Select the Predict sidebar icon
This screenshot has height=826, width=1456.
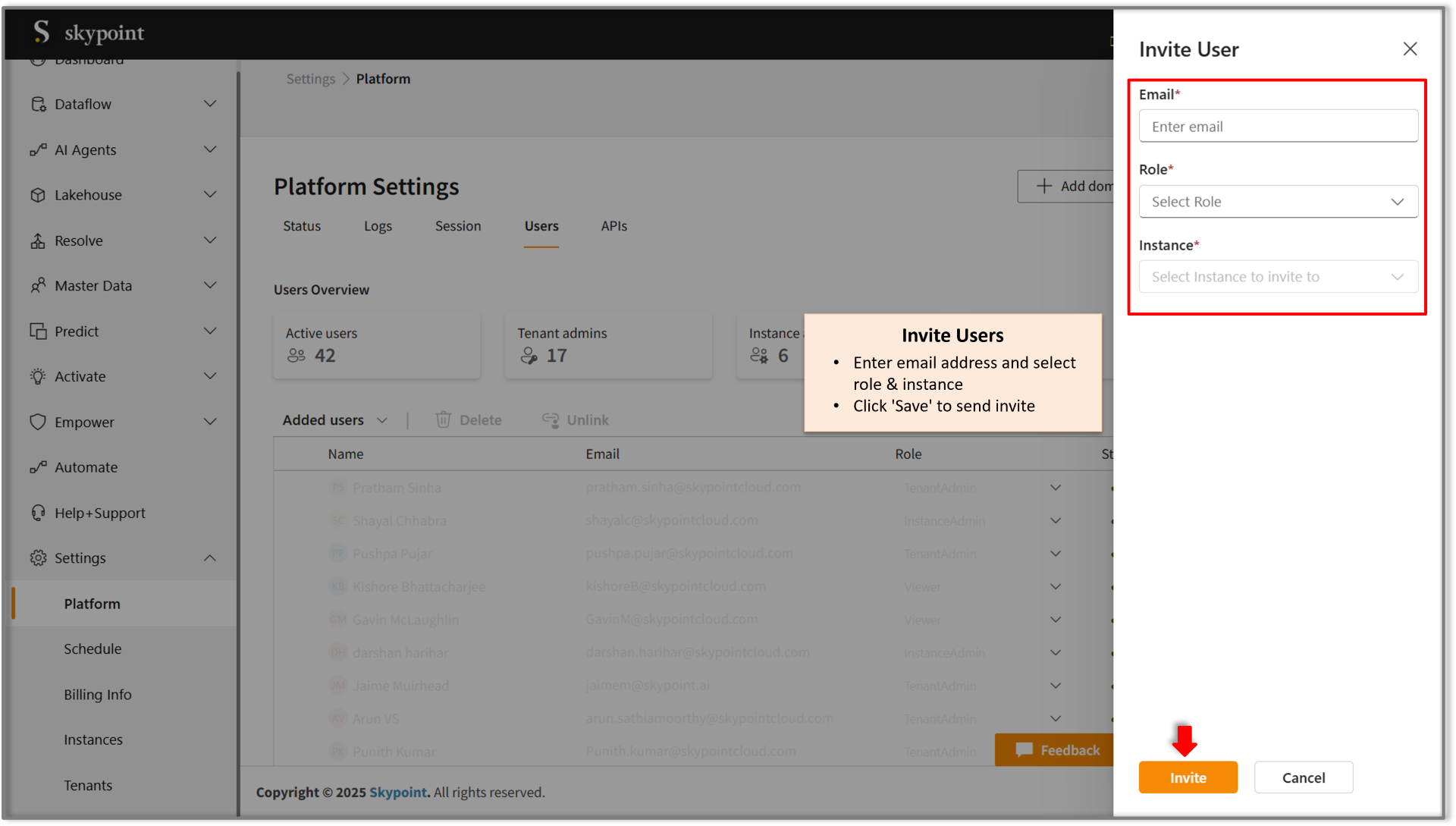click(39, 331)
